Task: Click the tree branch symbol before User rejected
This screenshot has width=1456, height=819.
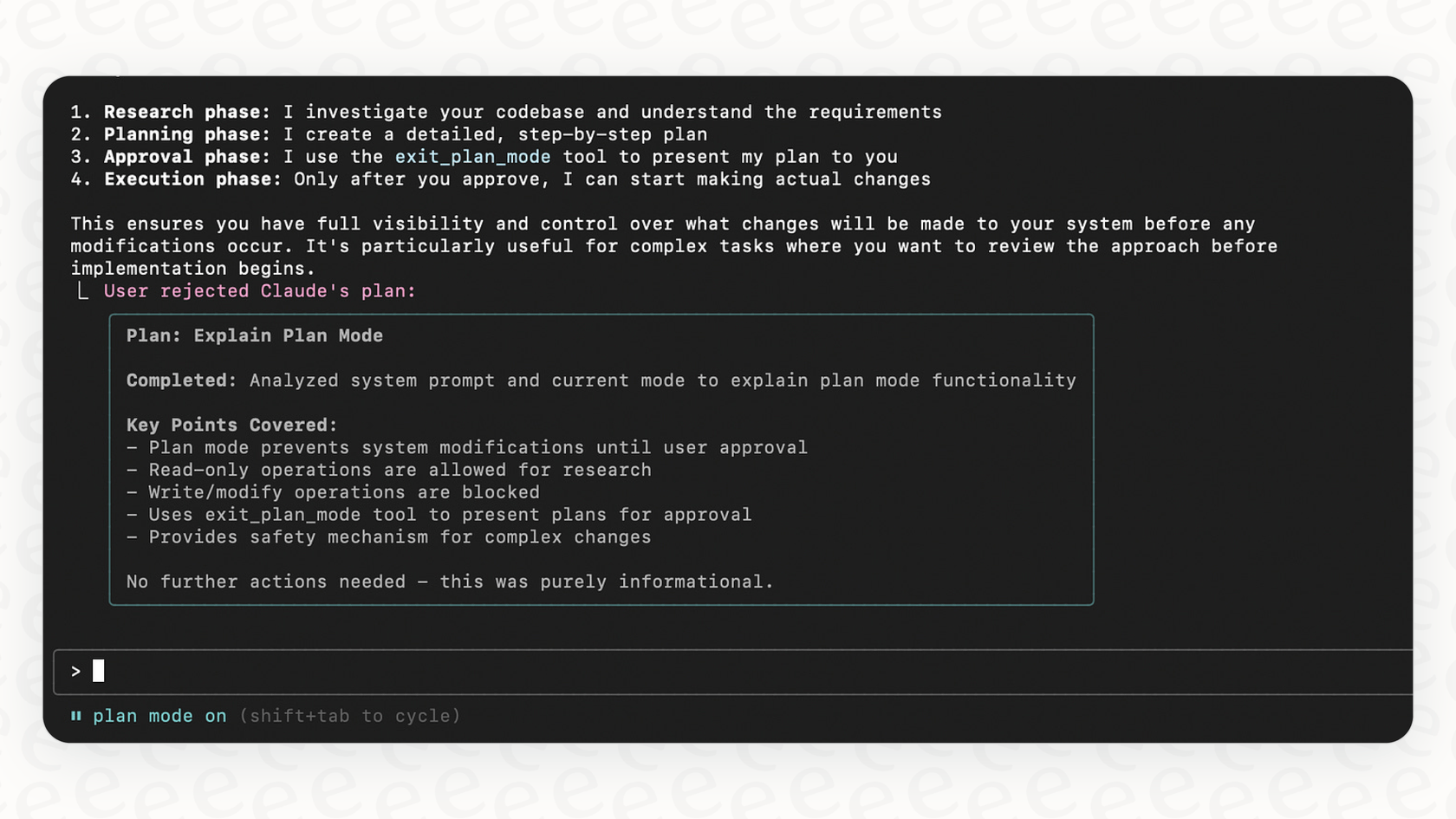Action: click(x=82, y=291)
